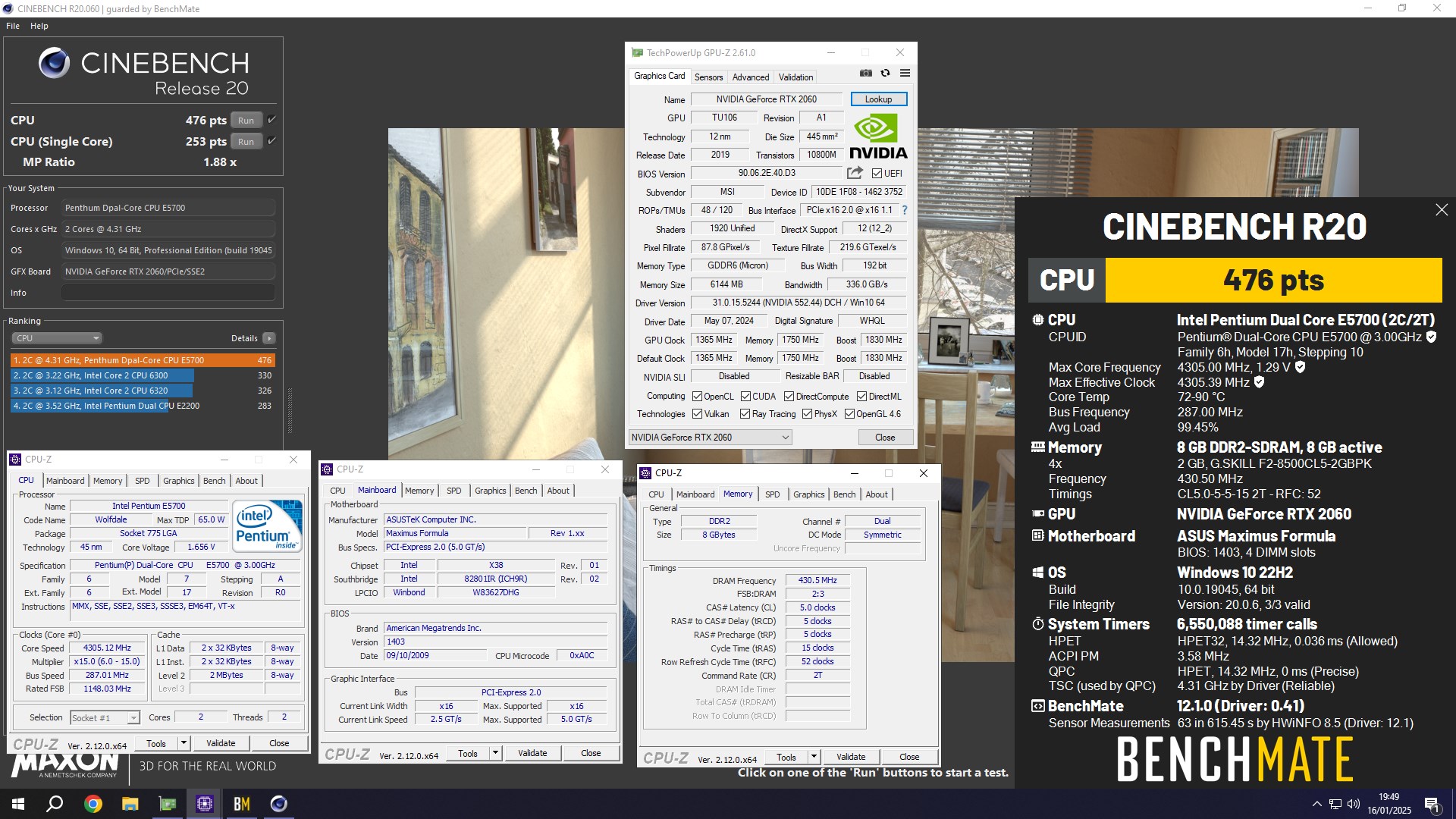Click the Ranking Details arrow icon
Screen dimensions: 1456x819
tap(269, 338)
